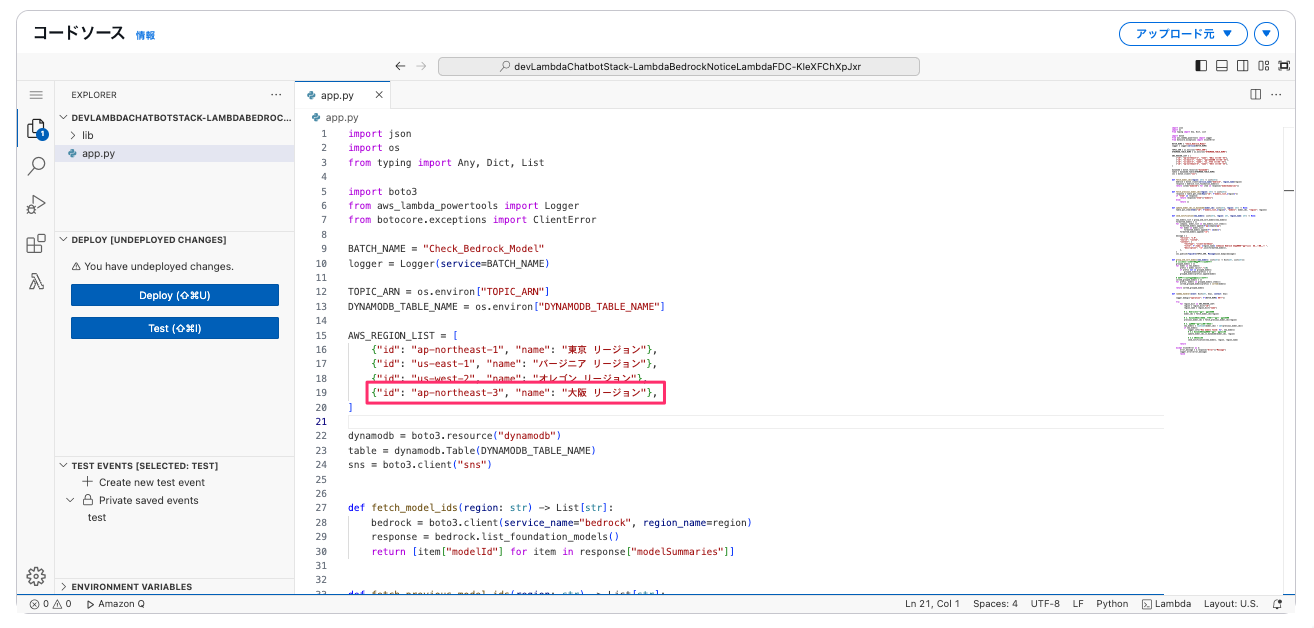Open round arrow dropdown beside アップロード元

click(x=1267, y=34)
